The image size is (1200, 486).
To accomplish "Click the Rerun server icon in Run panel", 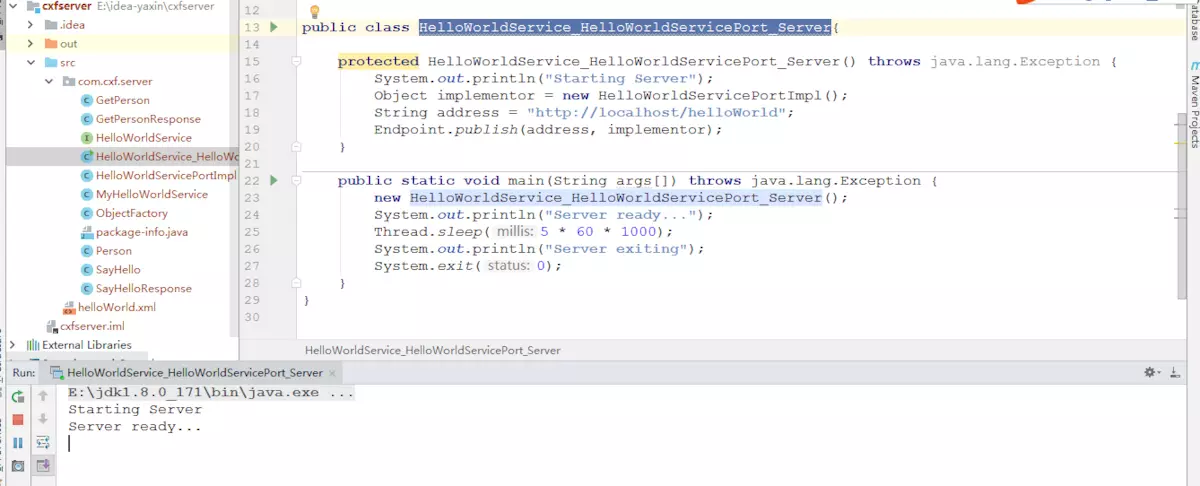I will (17, 396).
